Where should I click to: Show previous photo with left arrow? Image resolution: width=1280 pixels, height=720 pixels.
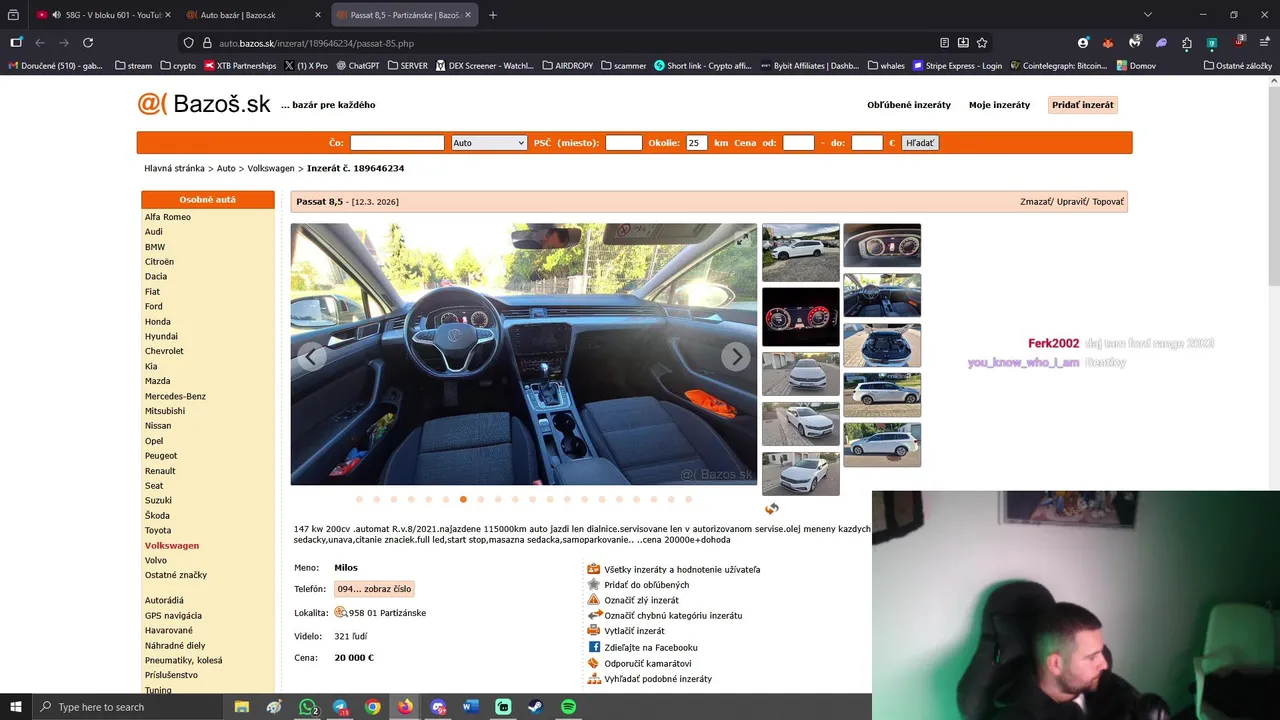[x=312, y=356]
